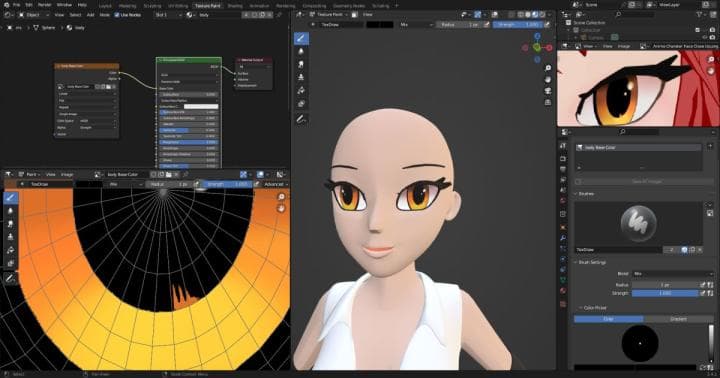Toggle Collection render camera icon in outliner
Image resolution: width=720 pixels, height=378 pixels.
(x=712, y=30)
